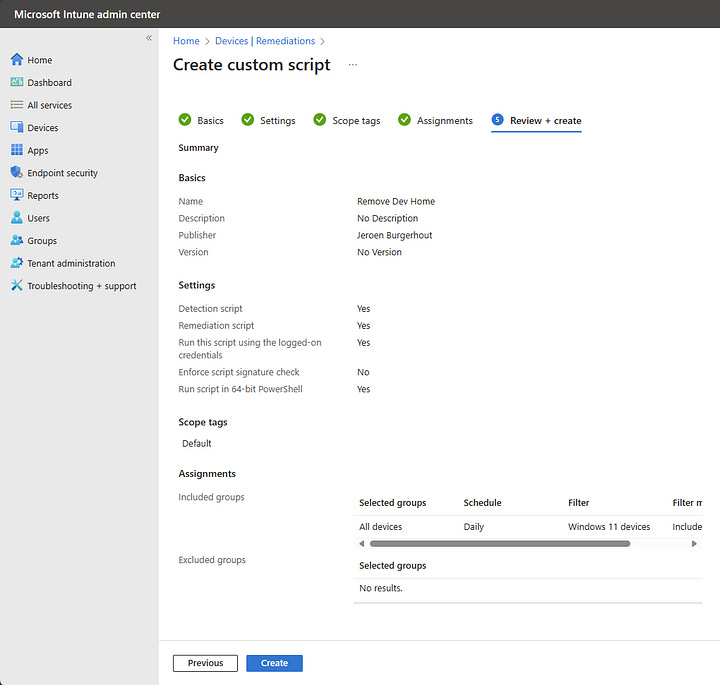Click the Jeroen Burgerhout publisher value

(394, 235)
